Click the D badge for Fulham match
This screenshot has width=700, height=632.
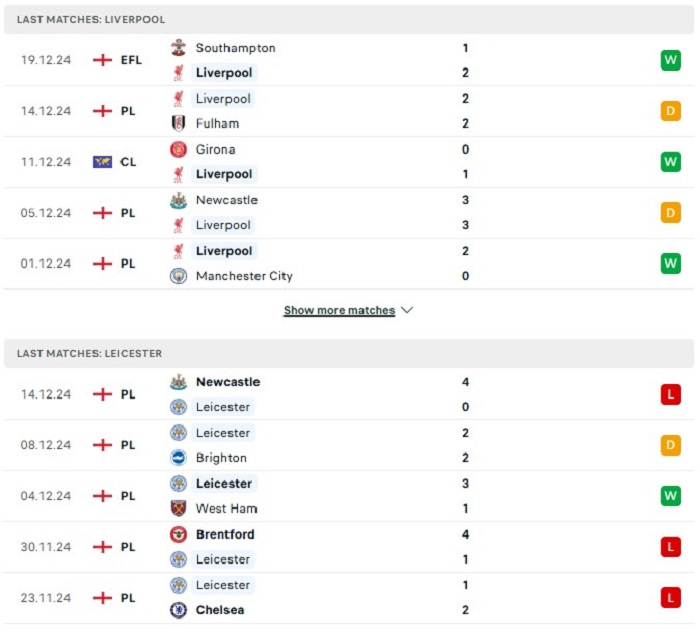click(671, 111)
